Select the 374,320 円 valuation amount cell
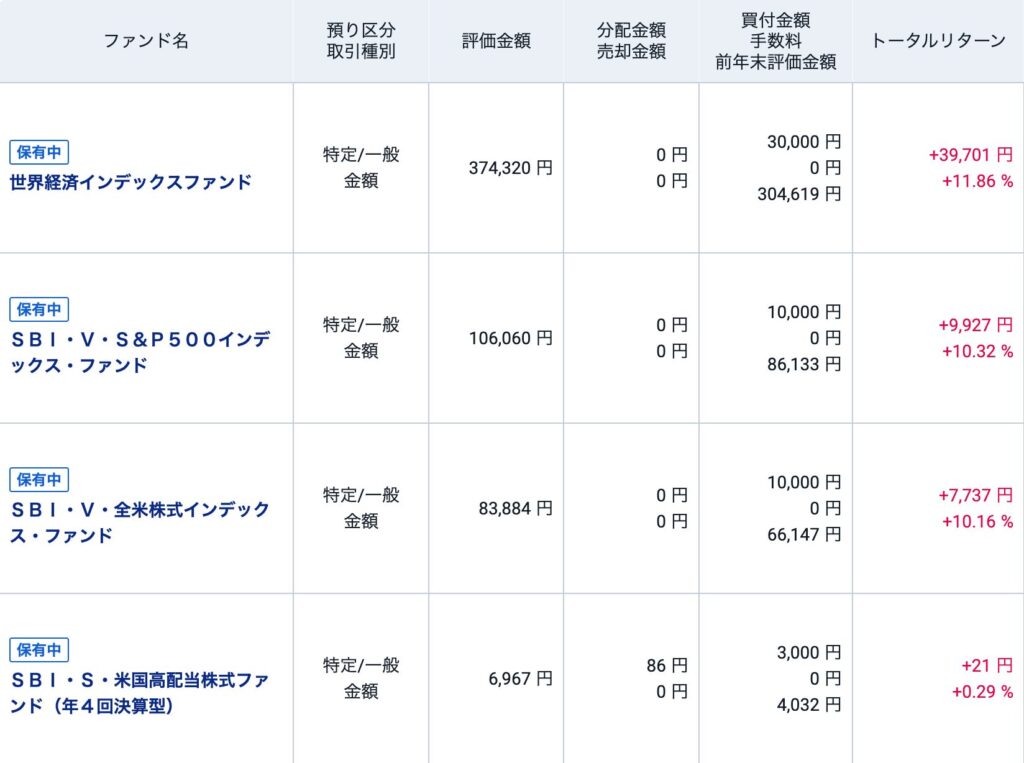 (510, 168)
